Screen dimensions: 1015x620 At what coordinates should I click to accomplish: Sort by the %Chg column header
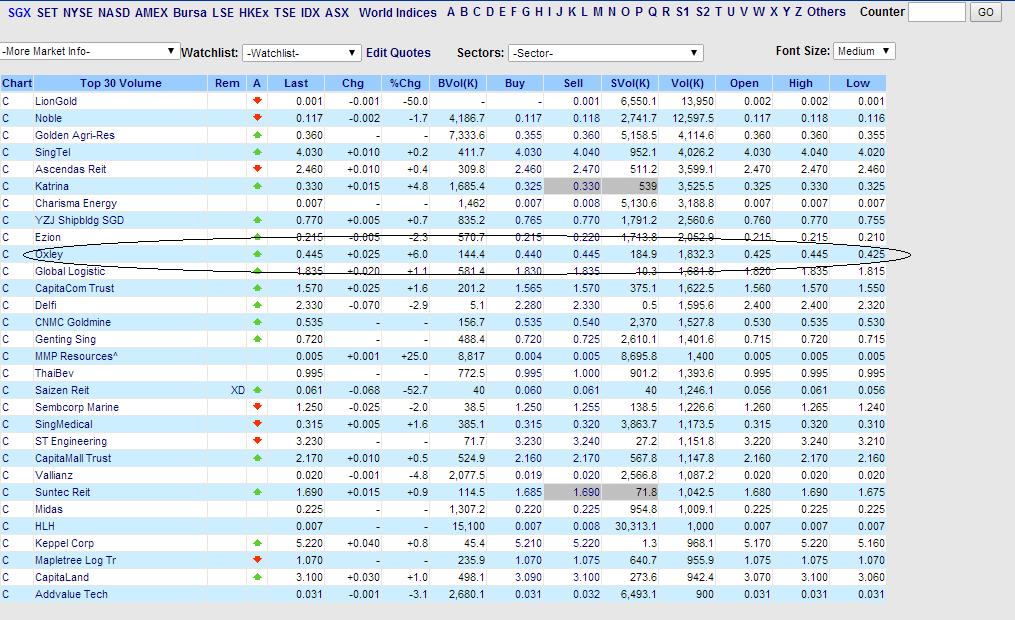[x=405, y=83]
